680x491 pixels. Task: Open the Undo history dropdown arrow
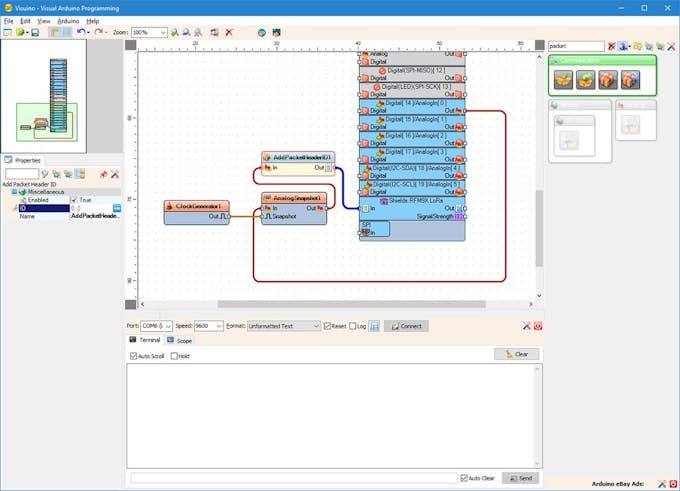tap(88, 33)
